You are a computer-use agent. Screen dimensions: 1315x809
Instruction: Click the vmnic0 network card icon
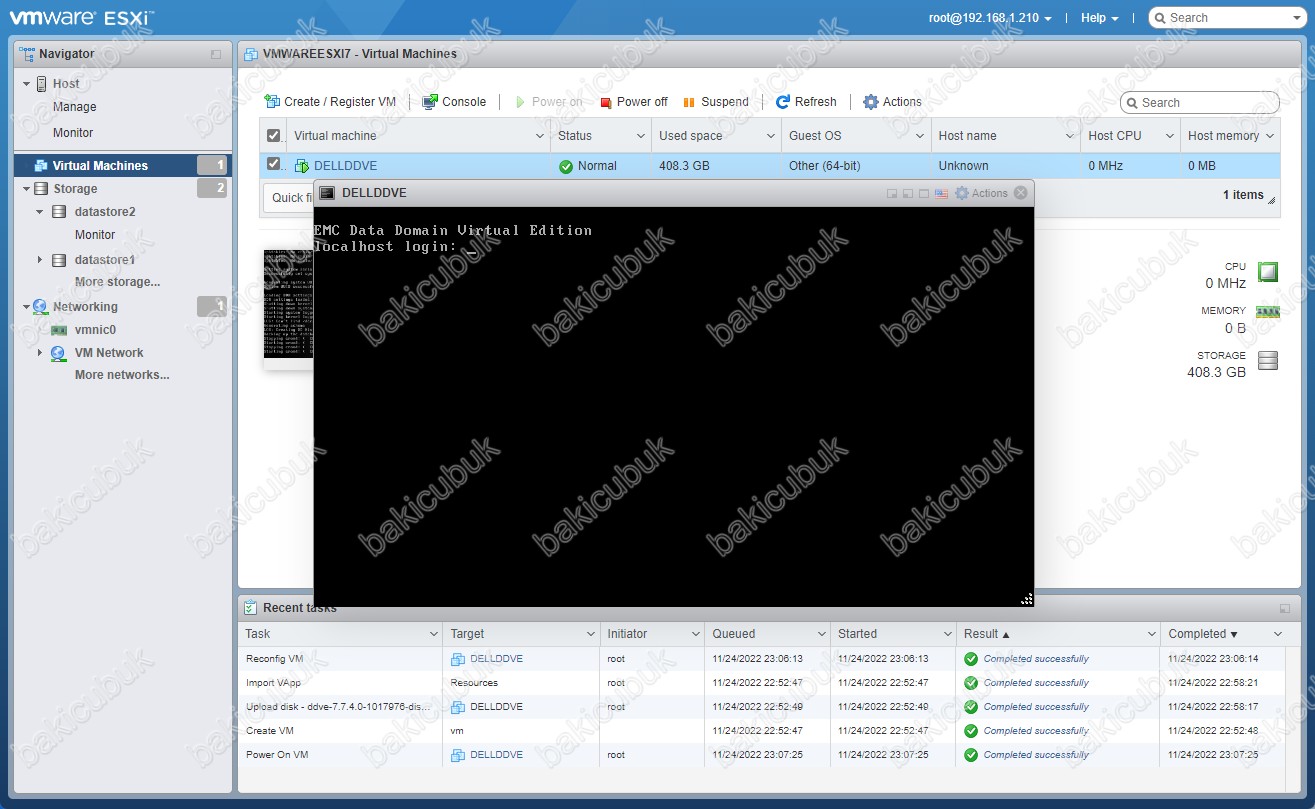(59, 330)
